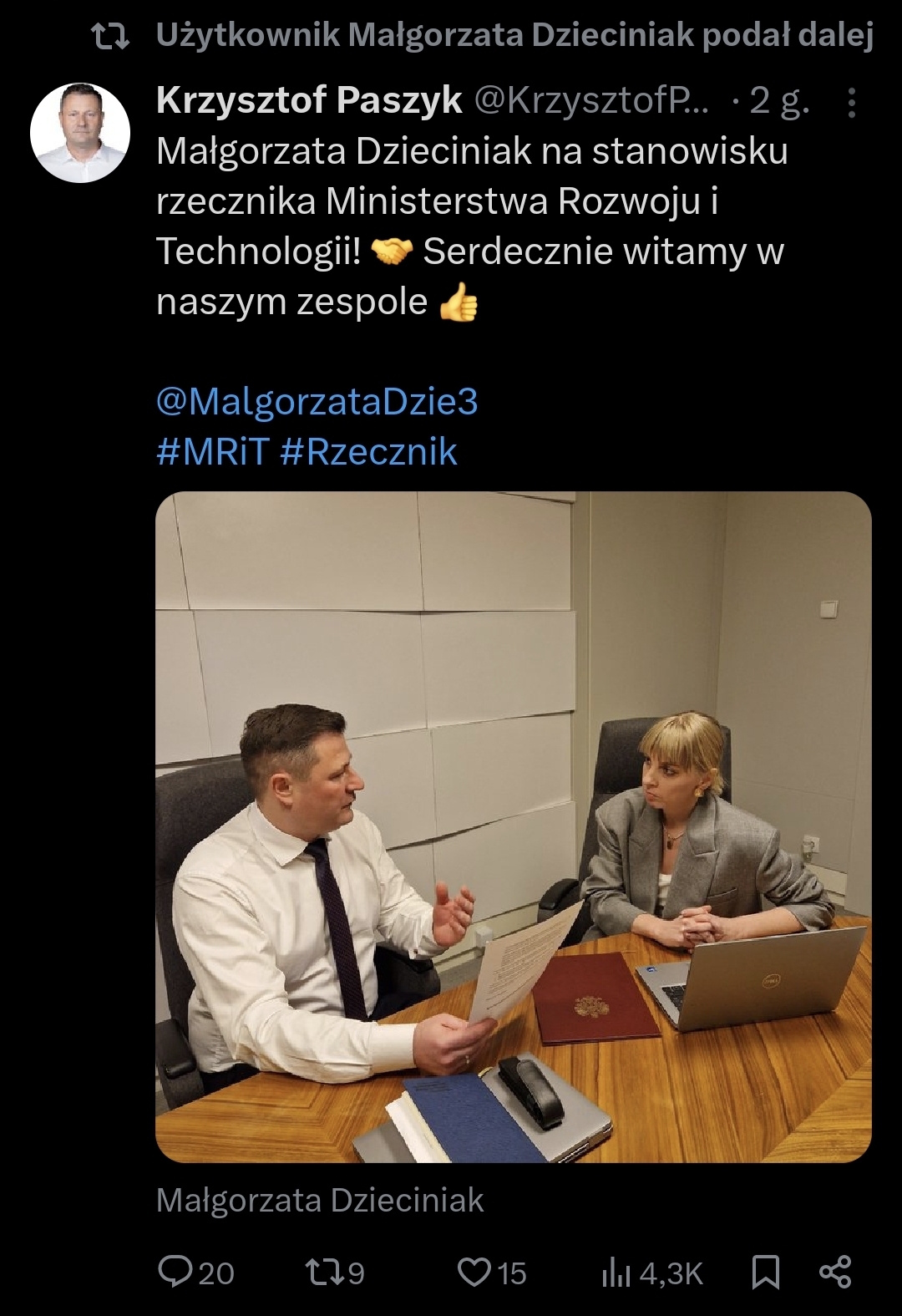
Task: Click the Krzysztof Paszyk display name
Action: (x=309, y=100)
